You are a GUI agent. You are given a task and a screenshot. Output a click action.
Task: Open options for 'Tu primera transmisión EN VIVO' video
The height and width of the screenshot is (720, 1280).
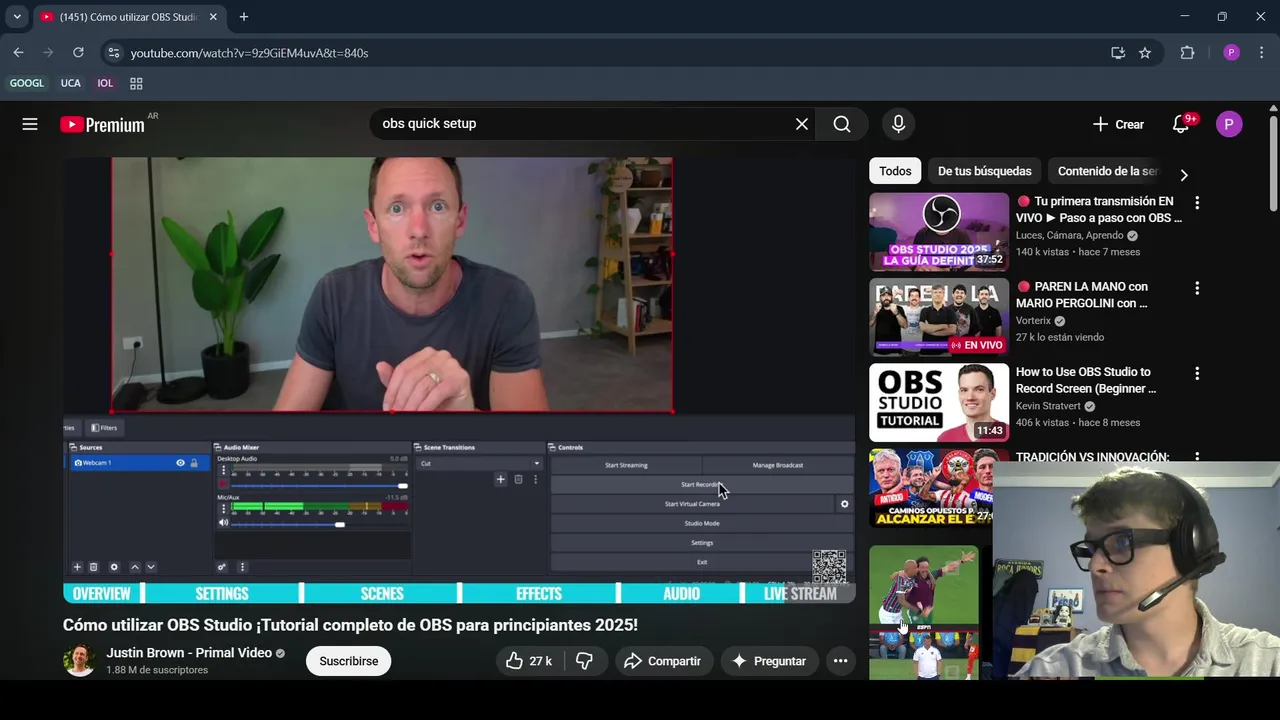coord(1197,203)
